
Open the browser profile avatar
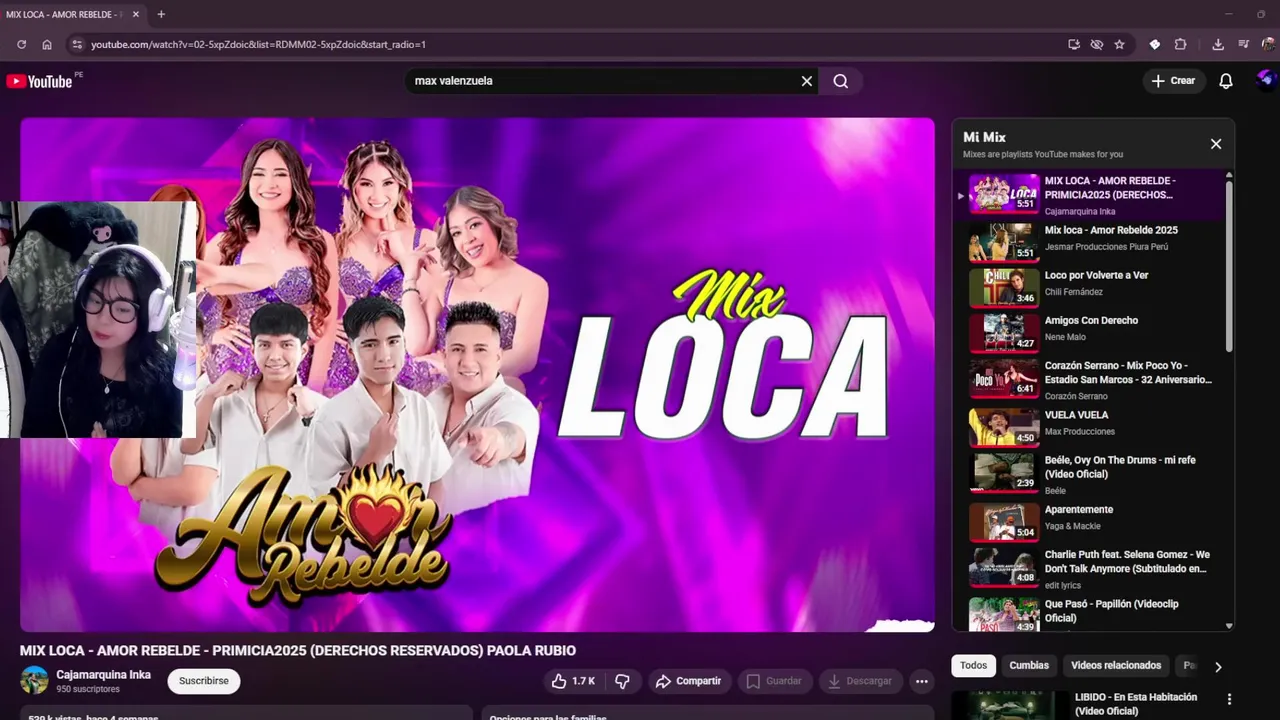coord(1268,44)
